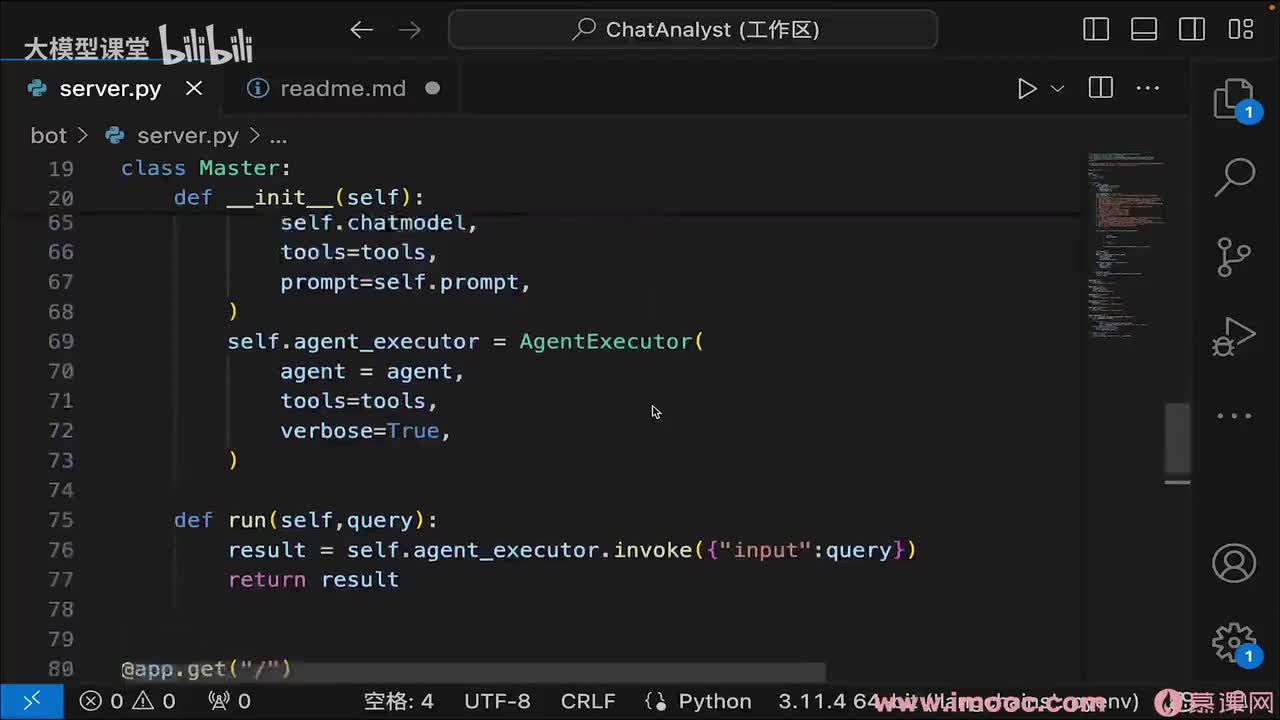Select file encoding 'UTF-8'
1280x720 pixels.
coord(497,701)
